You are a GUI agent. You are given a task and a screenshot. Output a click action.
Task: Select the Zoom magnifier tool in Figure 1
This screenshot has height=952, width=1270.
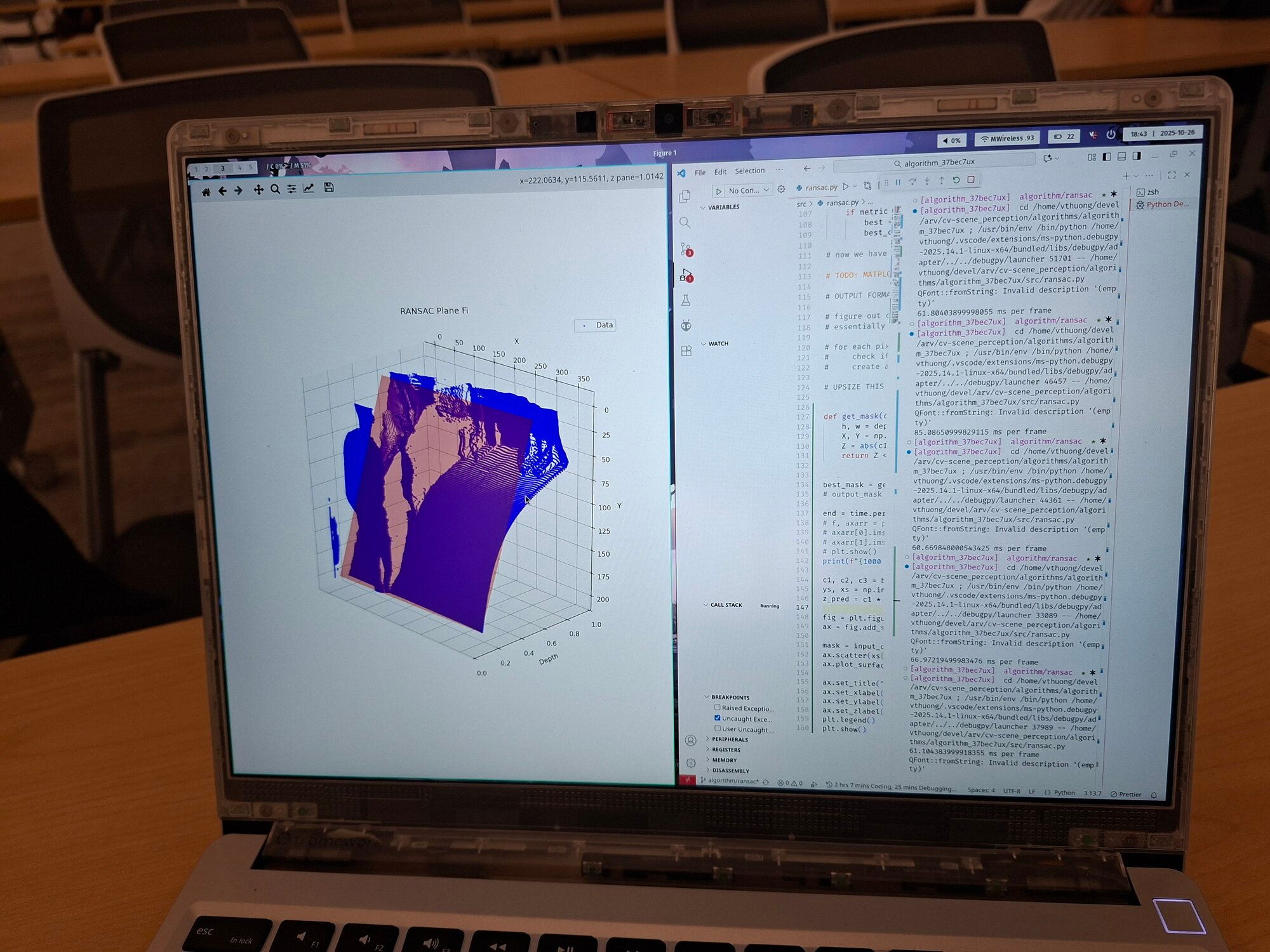tap(275, 189)
